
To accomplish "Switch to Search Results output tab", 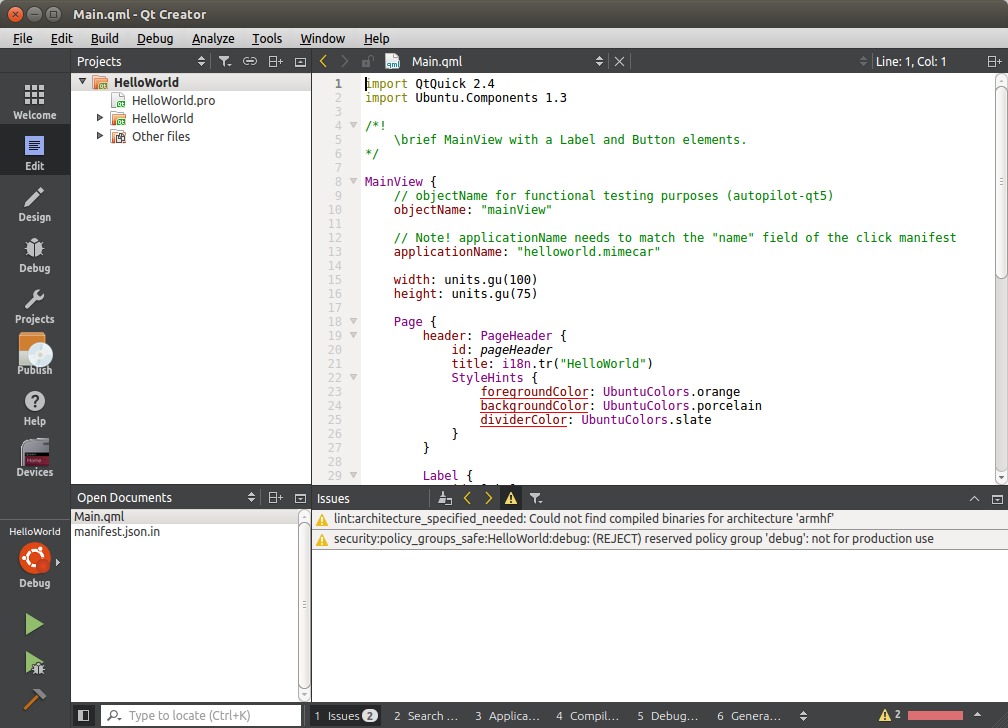I will click(426, 716).
